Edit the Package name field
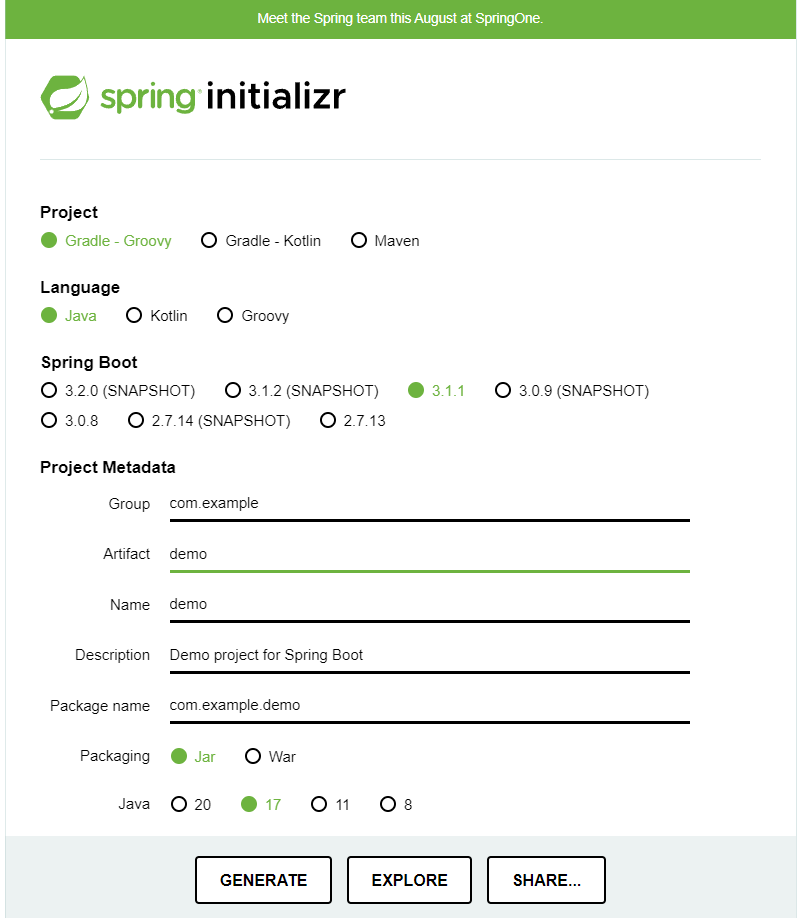The image size is (807, 918). 429,705
